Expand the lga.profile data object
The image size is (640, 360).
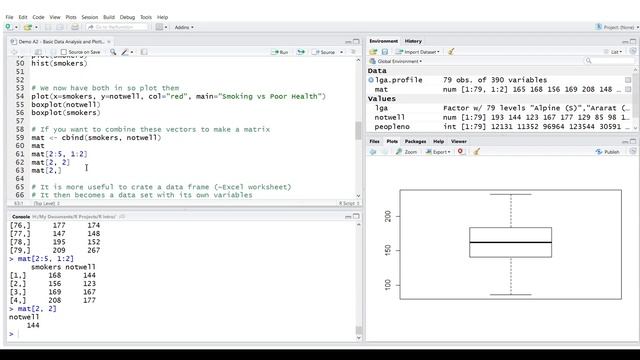(371, 80)
